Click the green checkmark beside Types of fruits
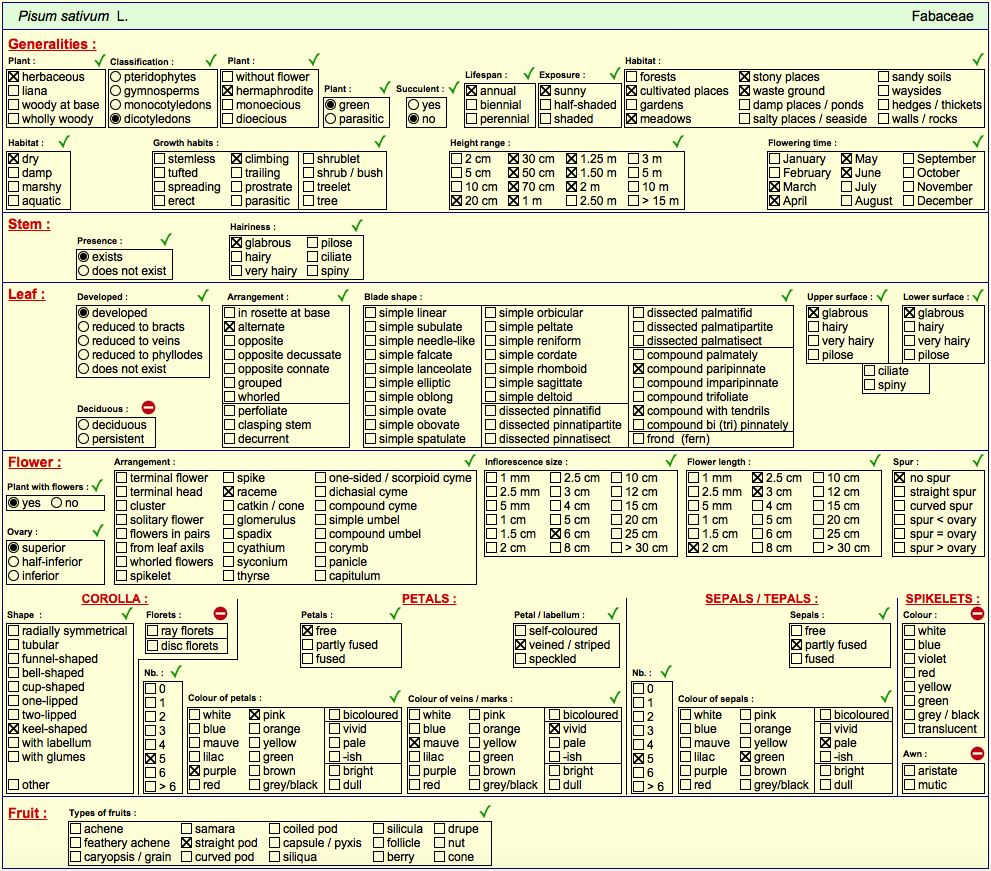The width and height of the screenshot is (991, 871). 485,812
